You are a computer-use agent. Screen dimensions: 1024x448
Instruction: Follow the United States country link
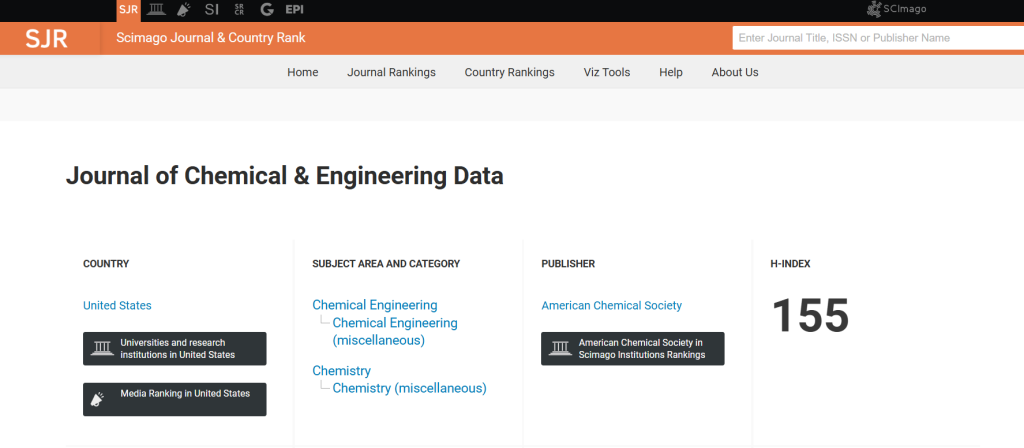coord(117,306)
